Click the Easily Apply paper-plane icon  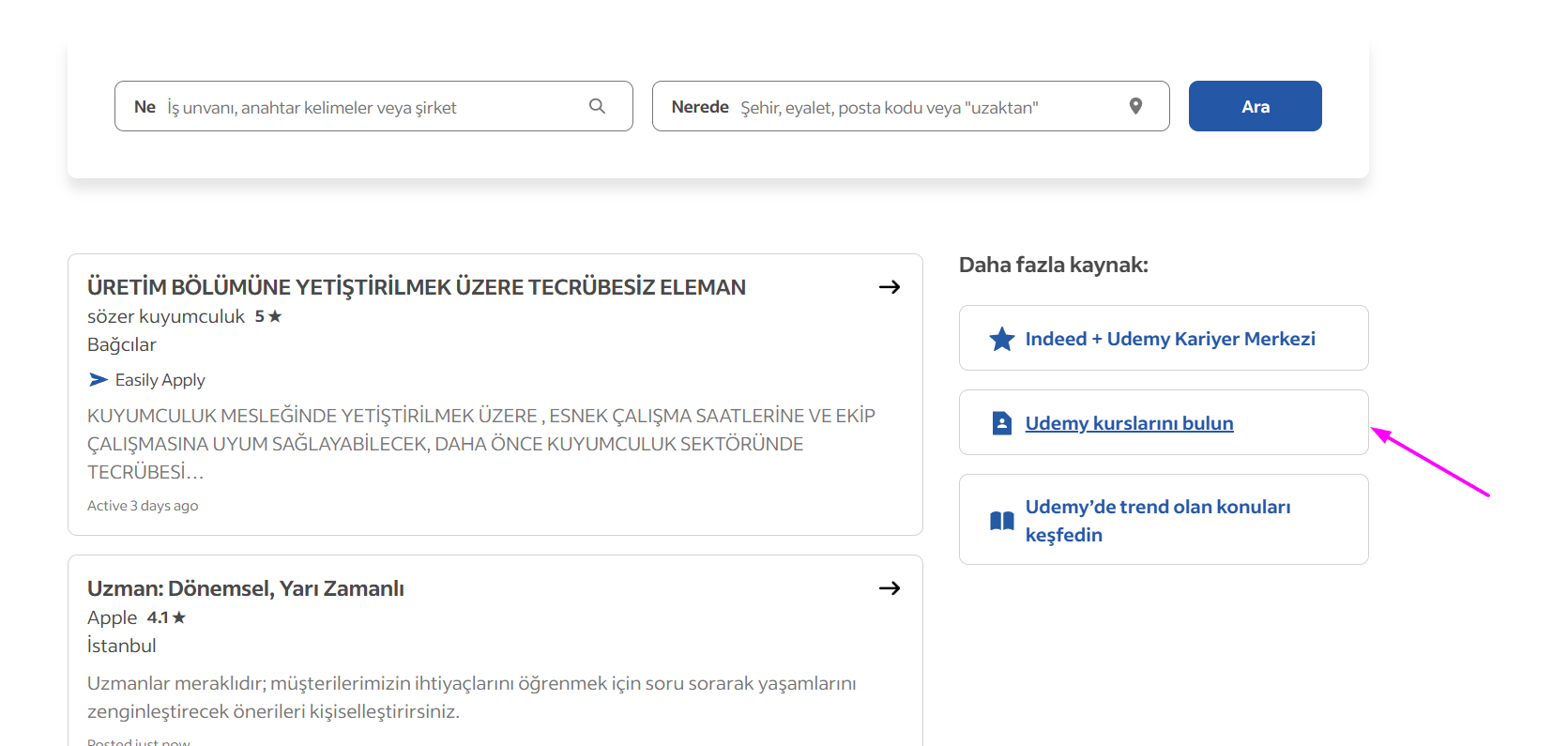pyautogui.click(x=98, y=380)
